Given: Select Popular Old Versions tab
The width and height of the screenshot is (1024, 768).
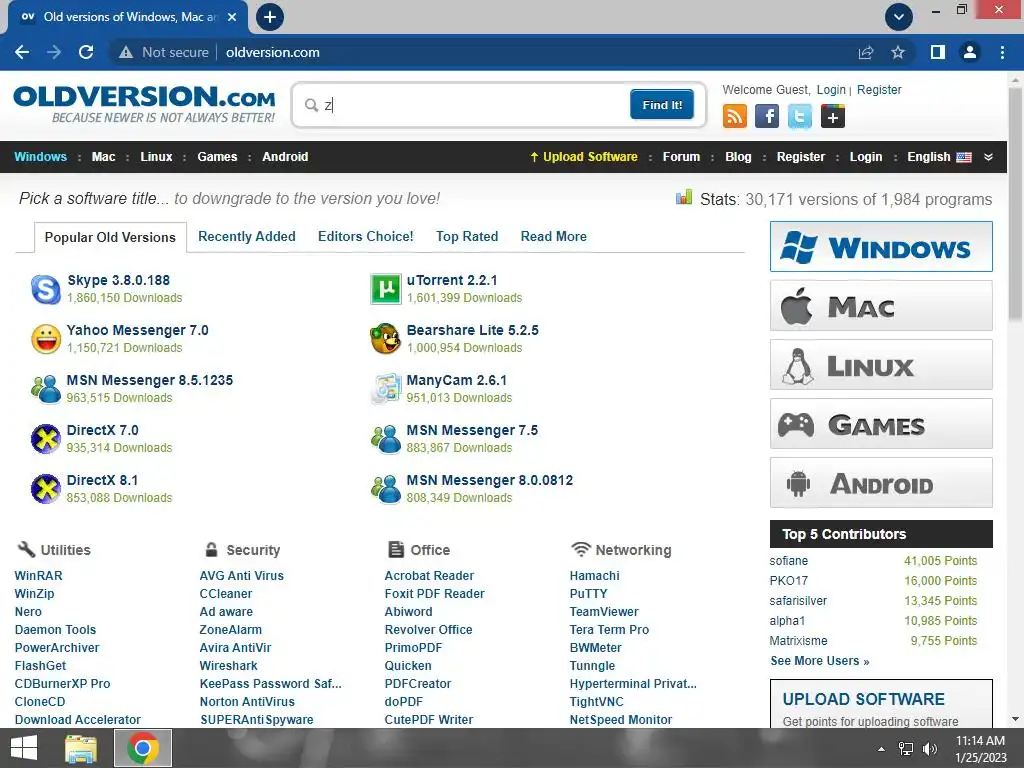Looking at the screenshot, I should click(x=110, y=238).
